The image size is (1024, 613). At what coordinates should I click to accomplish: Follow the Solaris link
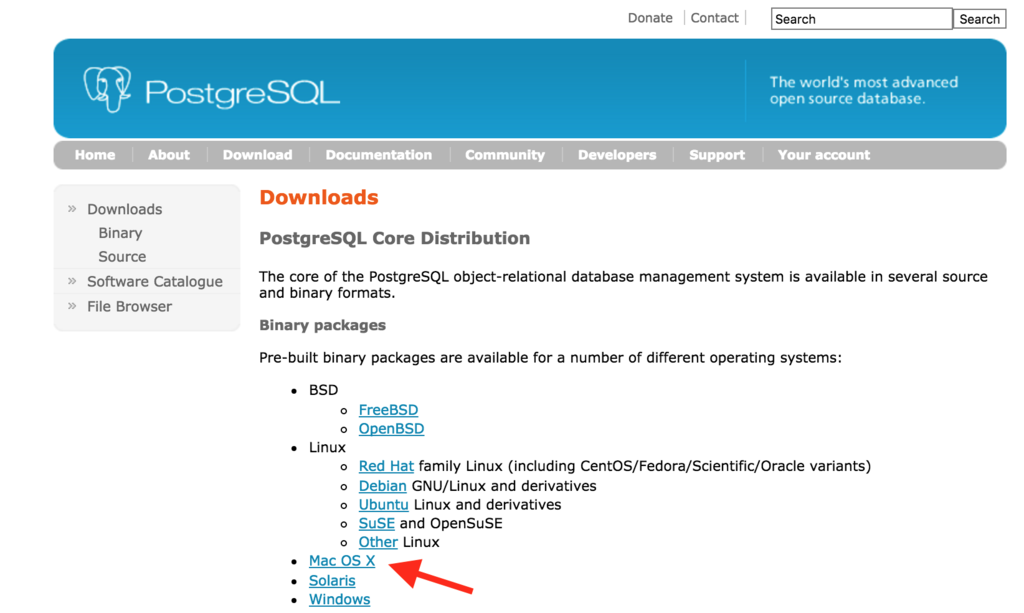coord(332,580)
